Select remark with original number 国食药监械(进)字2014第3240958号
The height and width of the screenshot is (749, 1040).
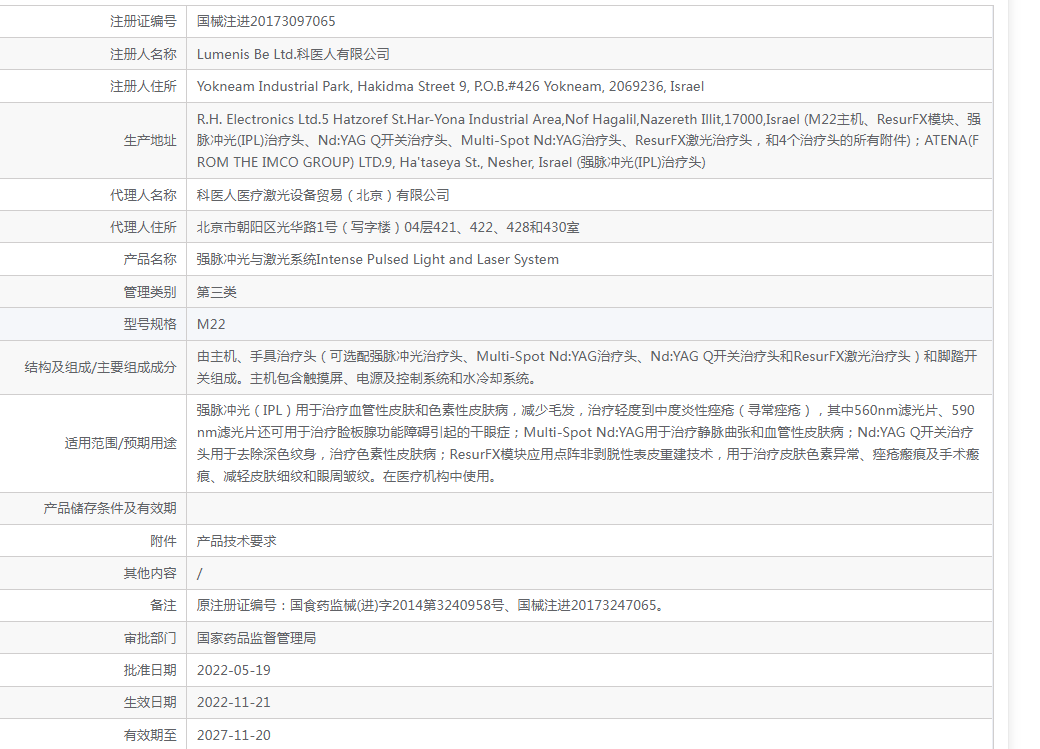coord(431,605)
